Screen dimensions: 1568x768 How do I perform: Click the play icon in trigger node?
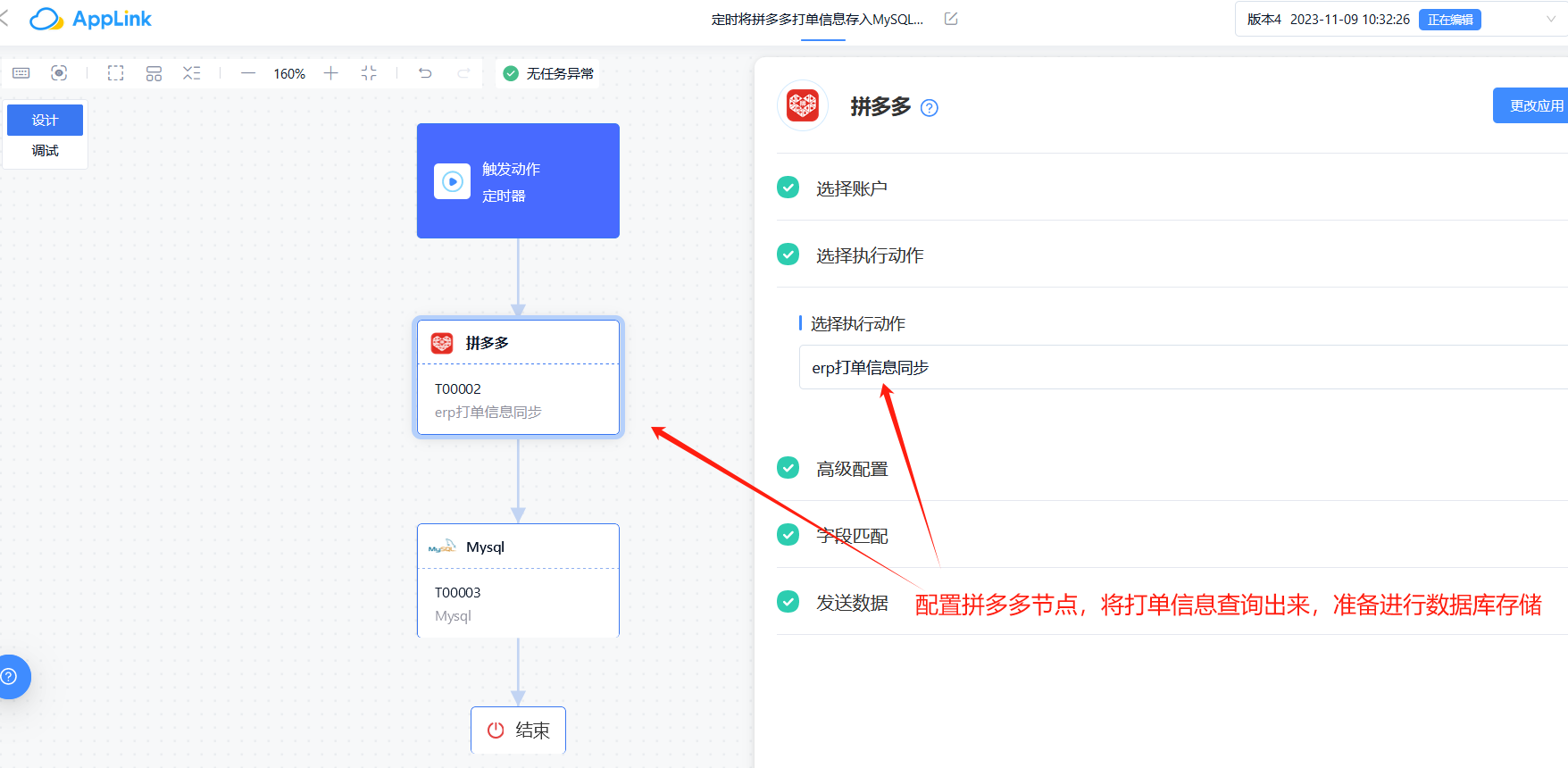coord(453,181)
